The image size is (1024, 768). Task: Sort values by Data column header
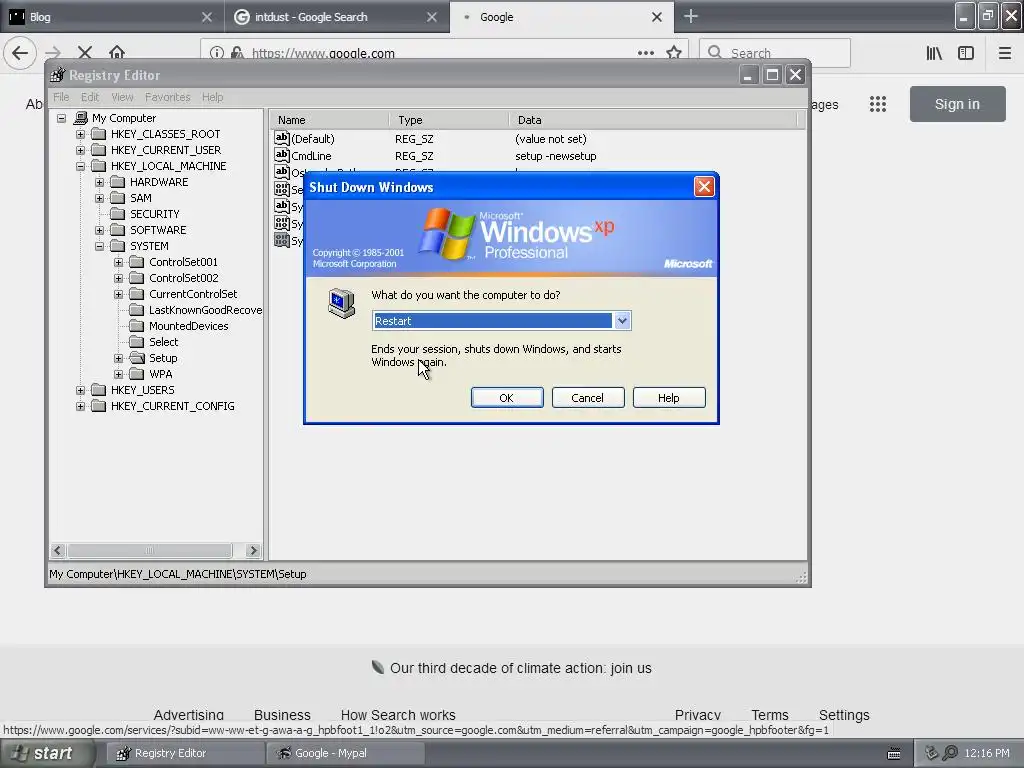(x=653, y=120)
